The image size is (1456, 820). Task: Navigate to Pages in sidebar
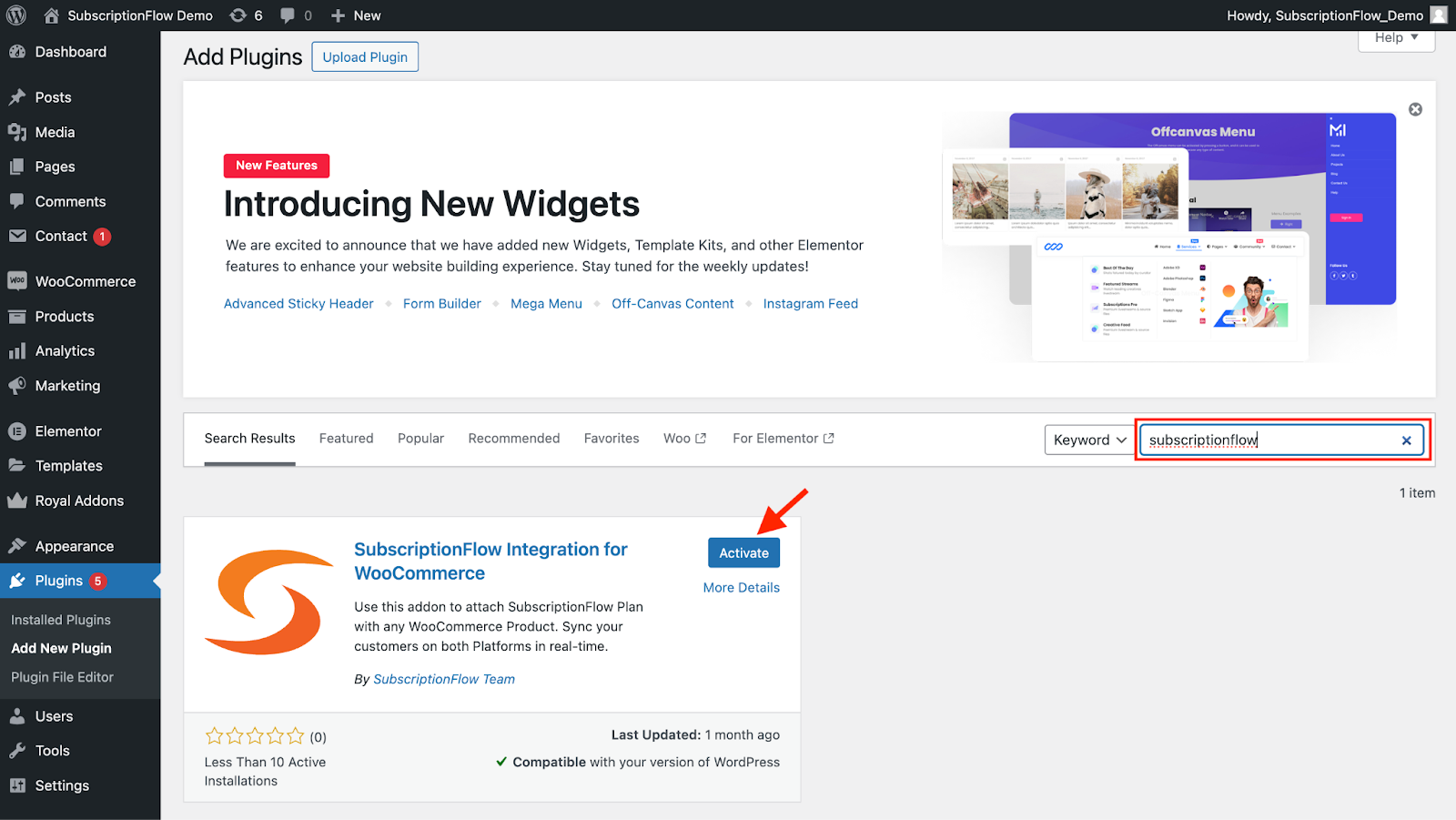[80, 167]
